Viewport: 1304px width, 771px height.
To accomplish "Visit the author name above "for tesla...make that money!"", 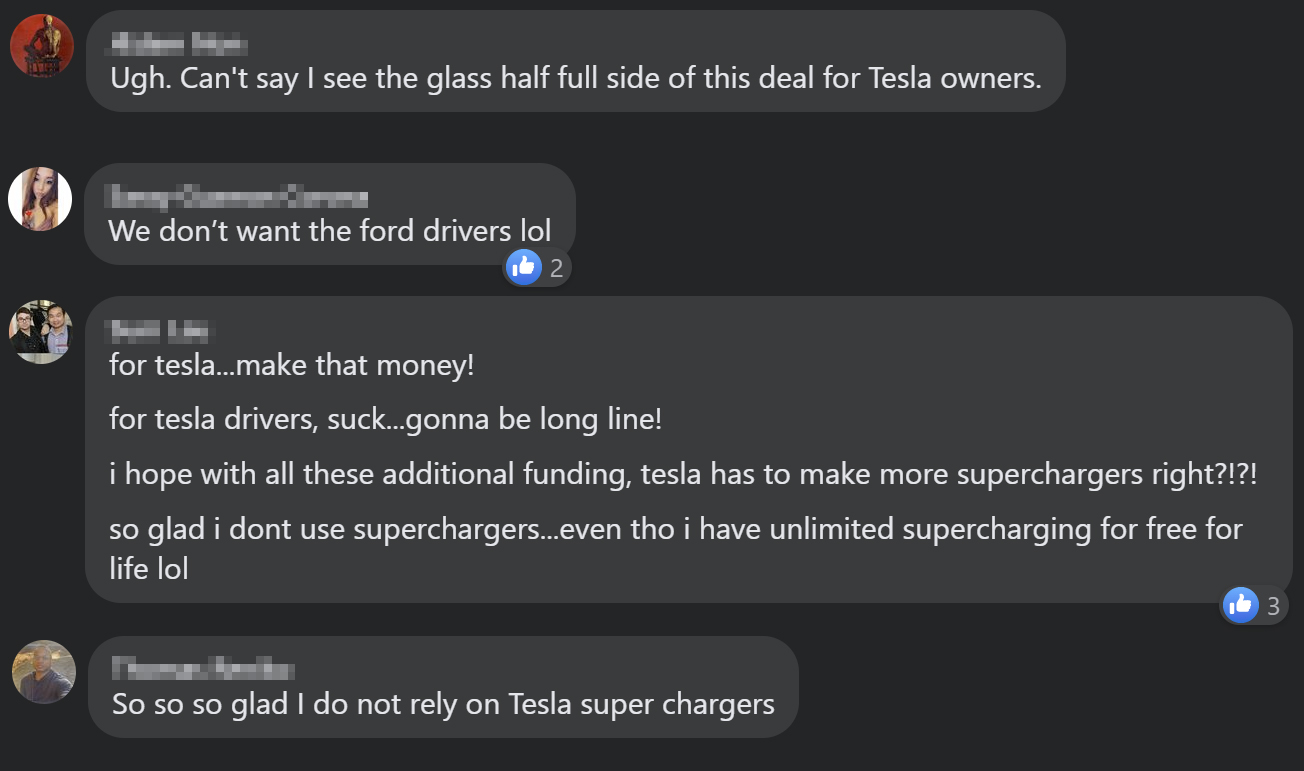I will pyautogui.click(x=160, y=330).
